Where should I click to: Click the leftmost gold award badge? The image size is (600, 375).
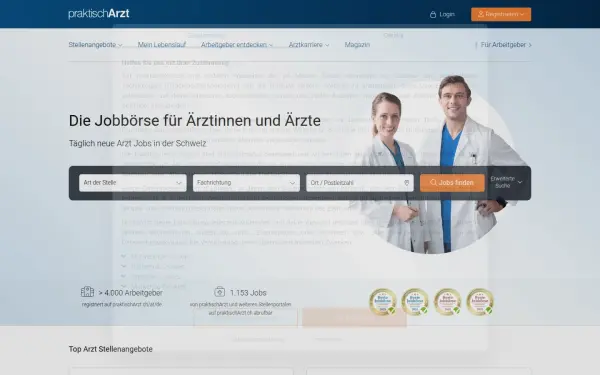(383, 302)
